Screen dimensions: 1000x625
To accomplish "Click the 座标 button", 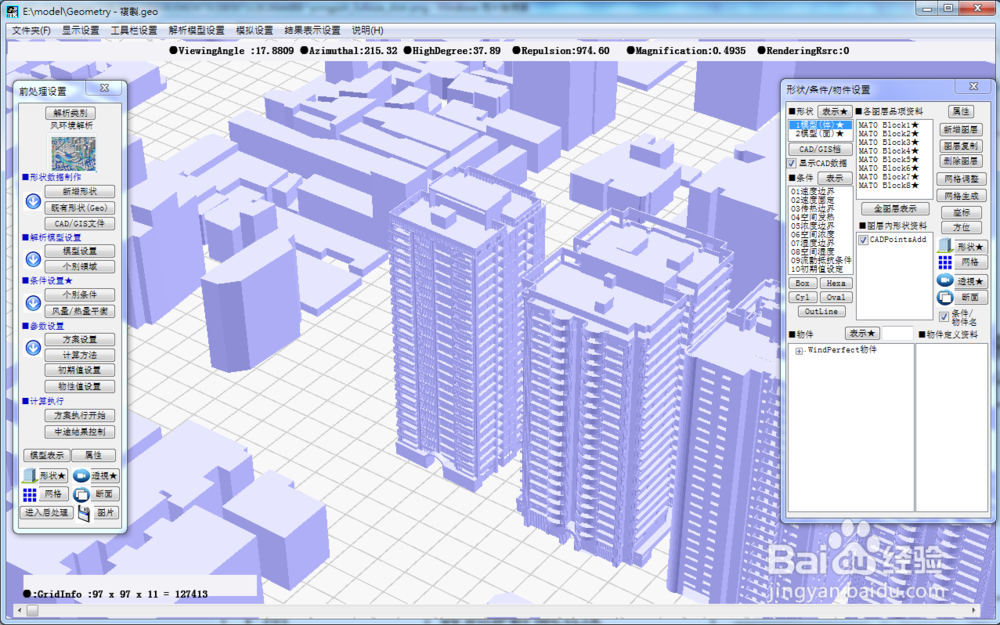I will coord(961,212).
